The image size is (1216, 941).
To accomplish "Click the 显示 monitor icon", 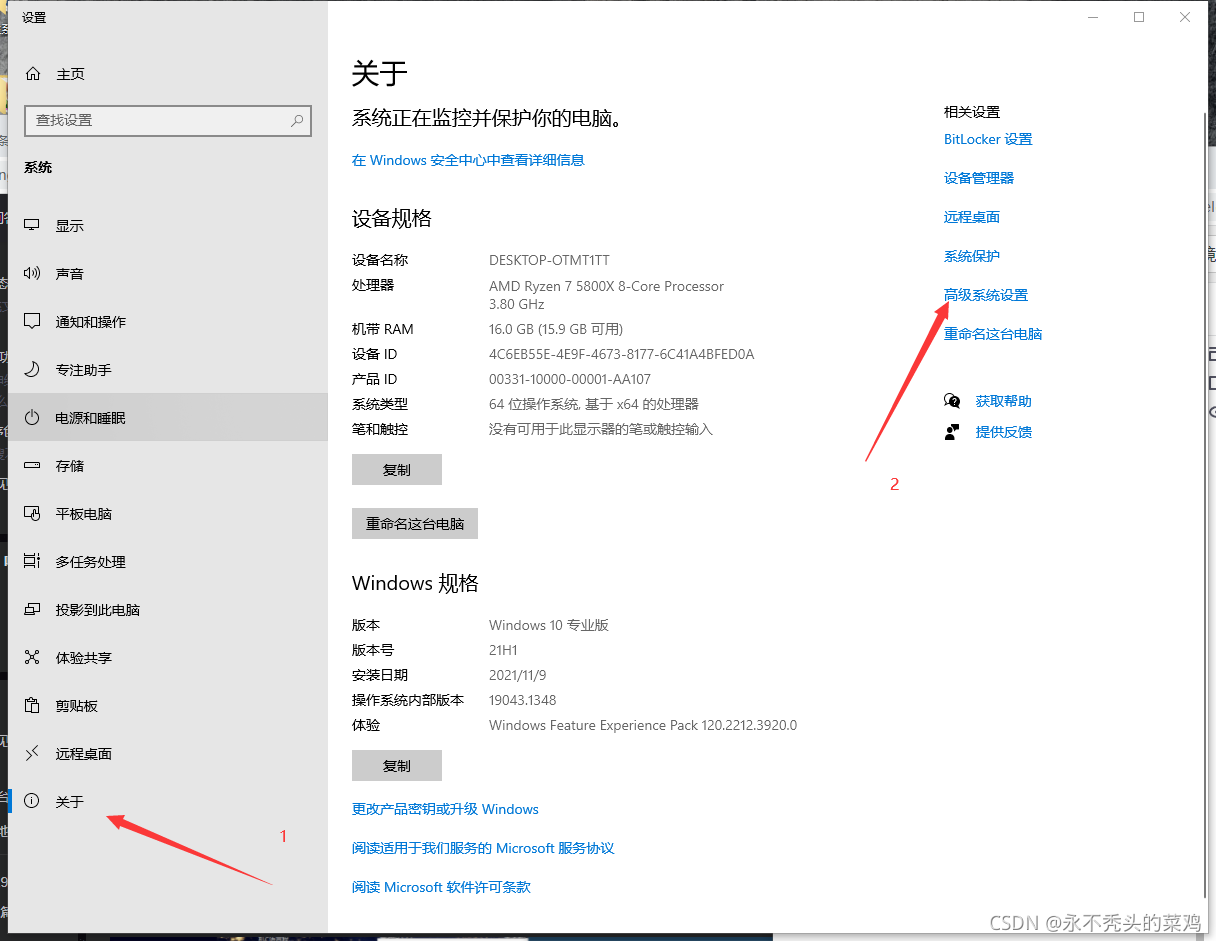I will click(x=33, y=226).
